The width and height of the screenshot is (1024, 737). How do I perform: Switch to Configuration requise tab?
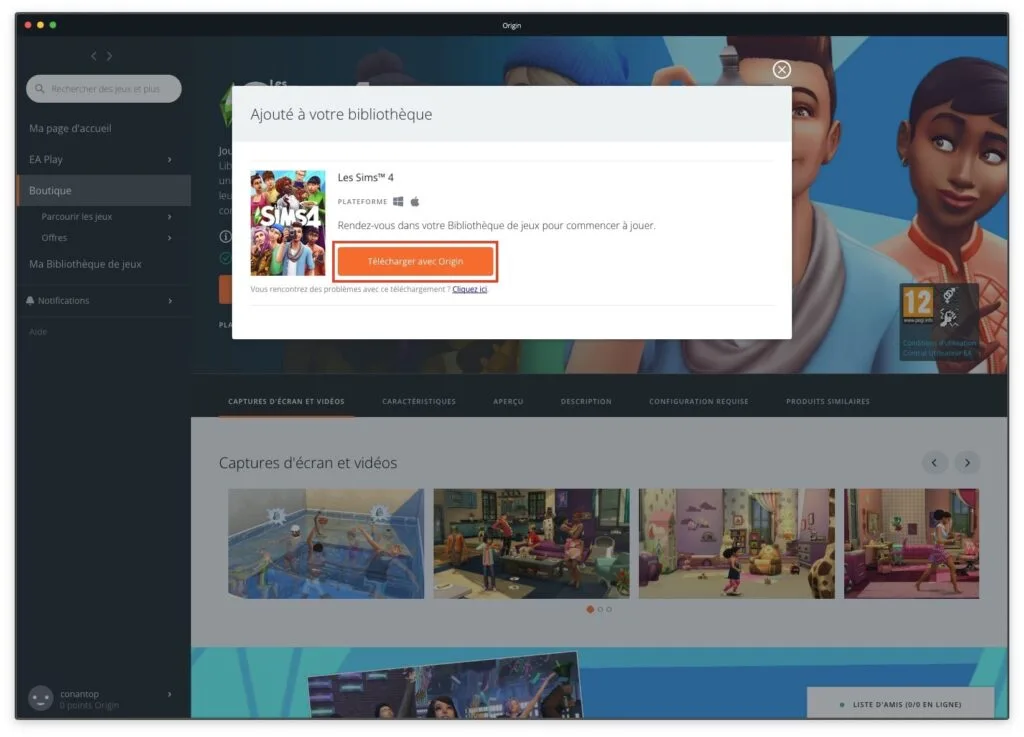click(699, 401)
